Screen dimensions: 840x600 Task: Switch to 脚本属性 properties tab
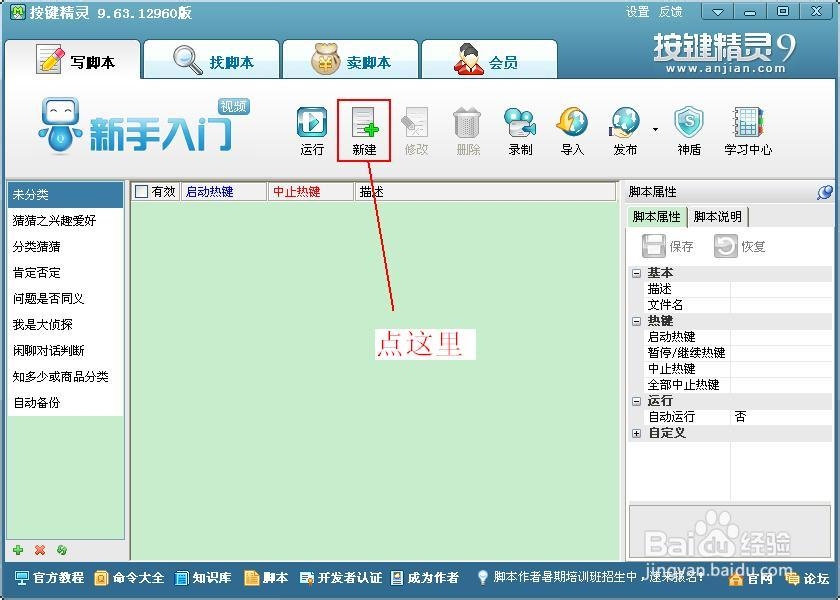[x=656, y=216]
